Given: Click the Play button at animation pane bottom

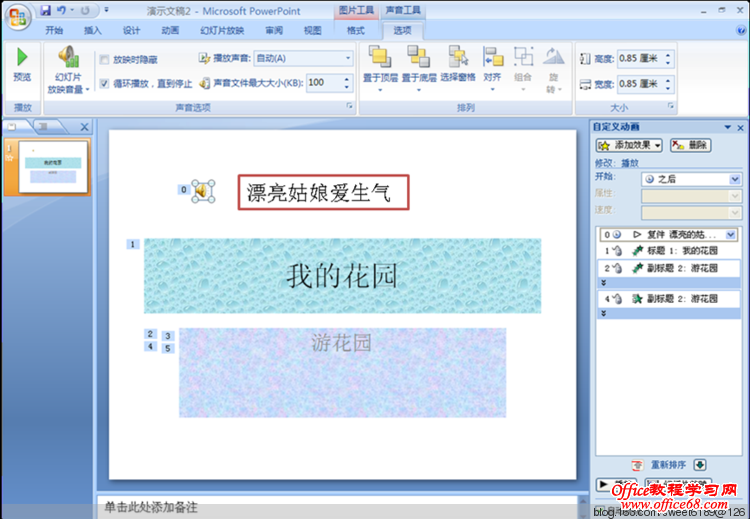Looking at the screenshot, I should (616, 484).
